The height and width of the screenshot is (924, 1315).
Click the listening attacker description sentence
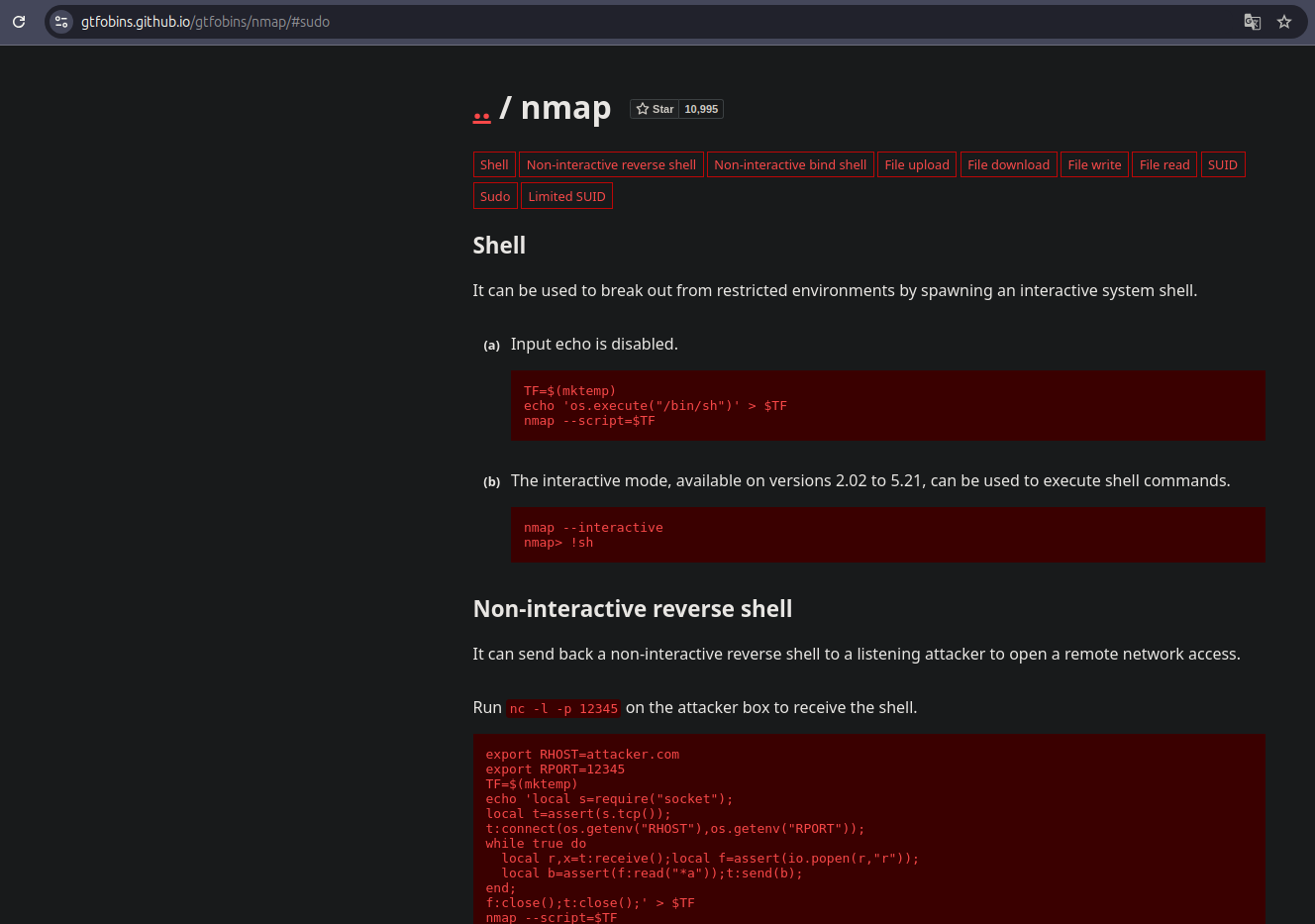point(857,655)
